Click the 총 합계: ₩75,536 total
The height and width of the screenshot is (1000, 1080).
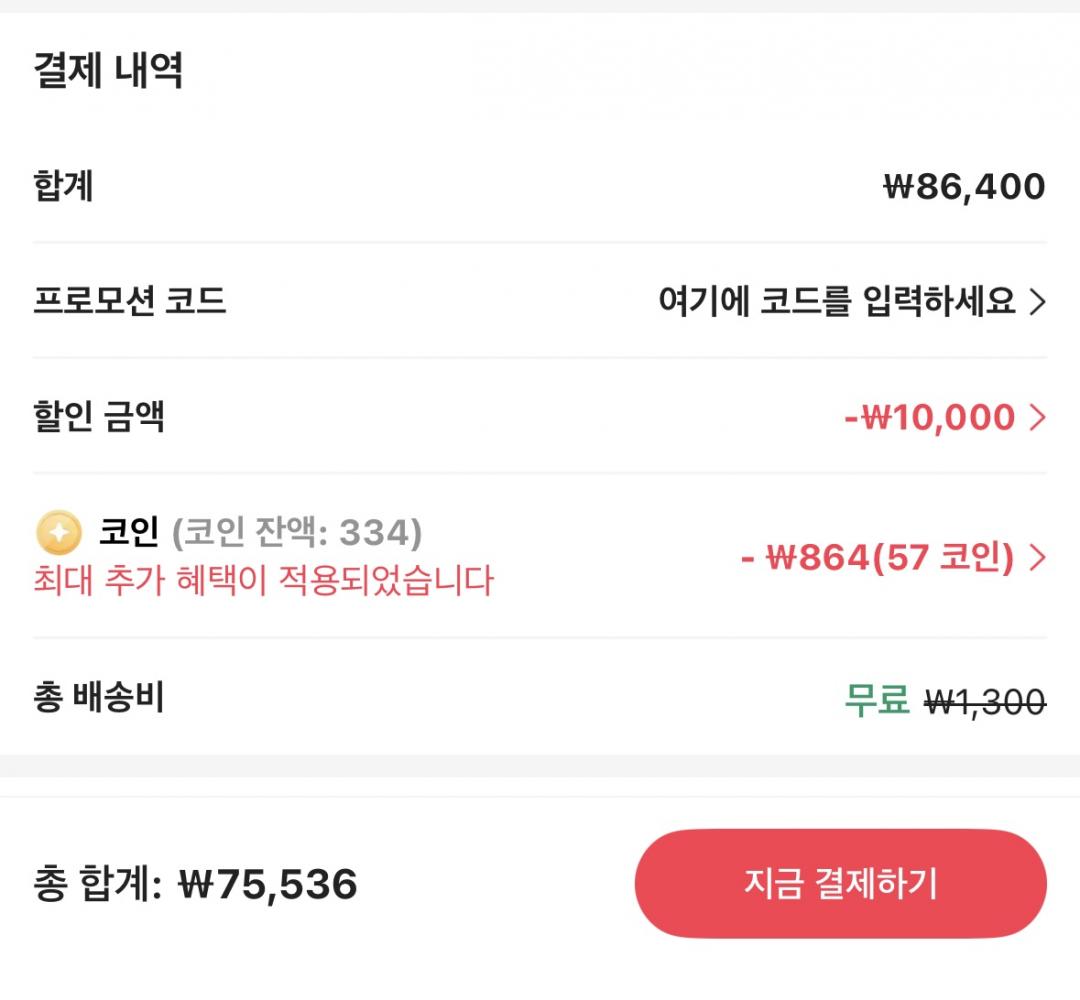click(195, 885)
